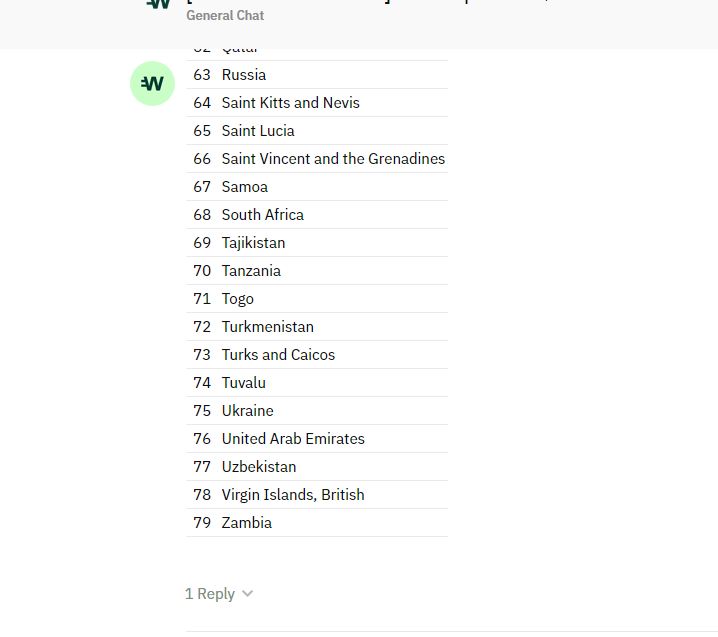Click the header W logo icon
Screen dimensions: 718x637
point(158,4)
